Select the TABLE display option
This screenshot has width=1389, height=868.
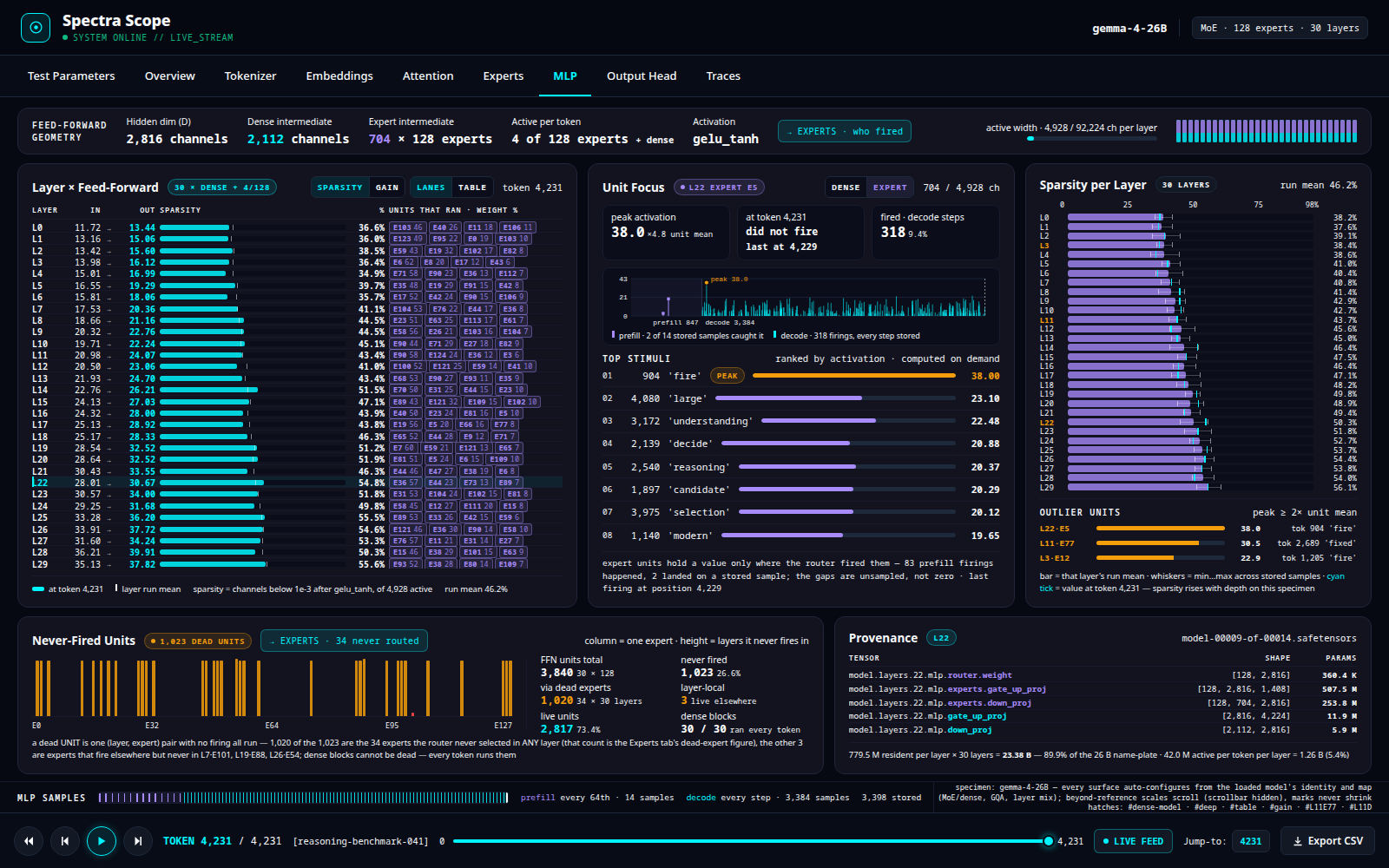(472, 187)
